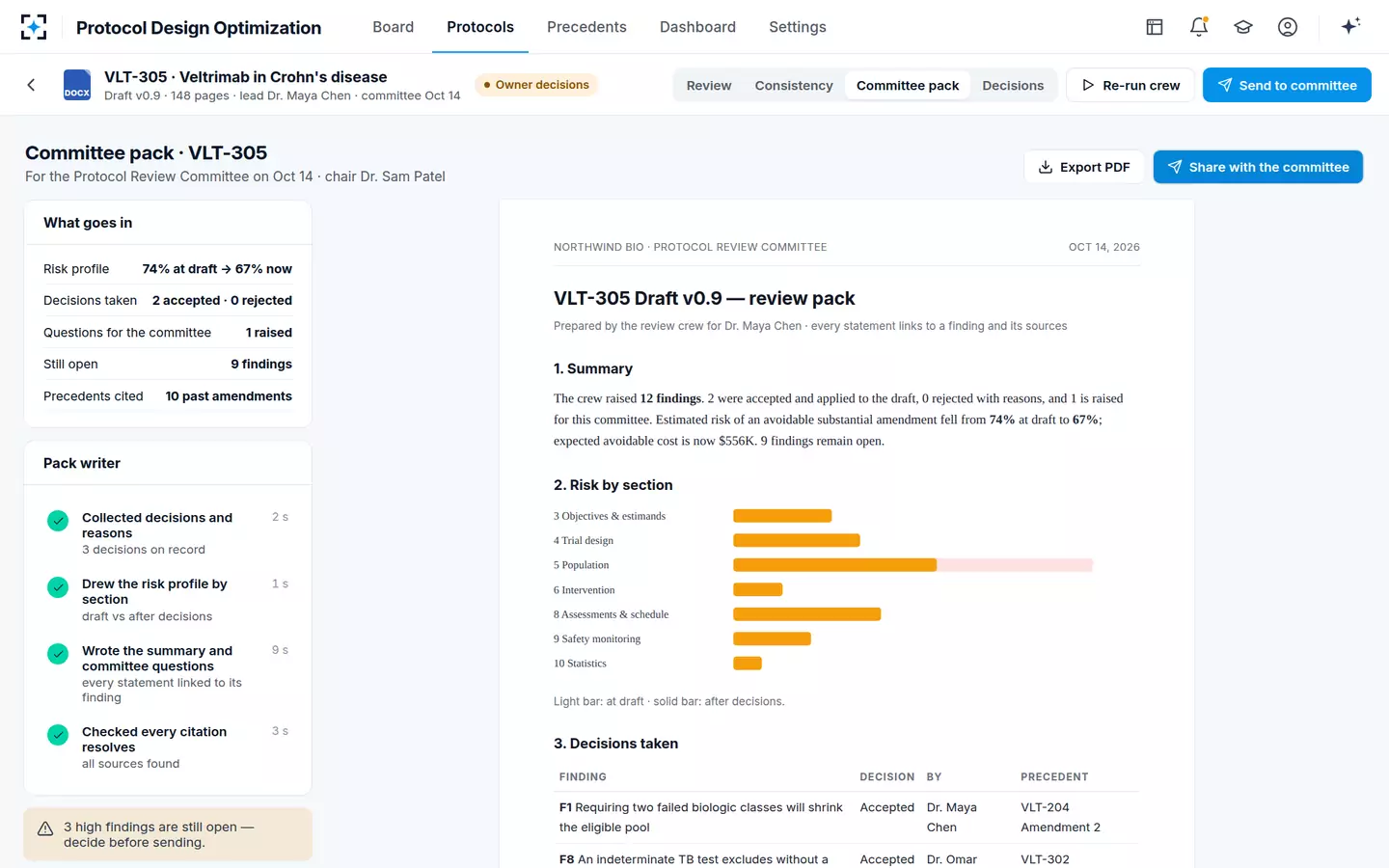Viewport: 1389px width, 868px height.
Task: Click the '3 high findings are still open' alert
Action: (168, 834)
